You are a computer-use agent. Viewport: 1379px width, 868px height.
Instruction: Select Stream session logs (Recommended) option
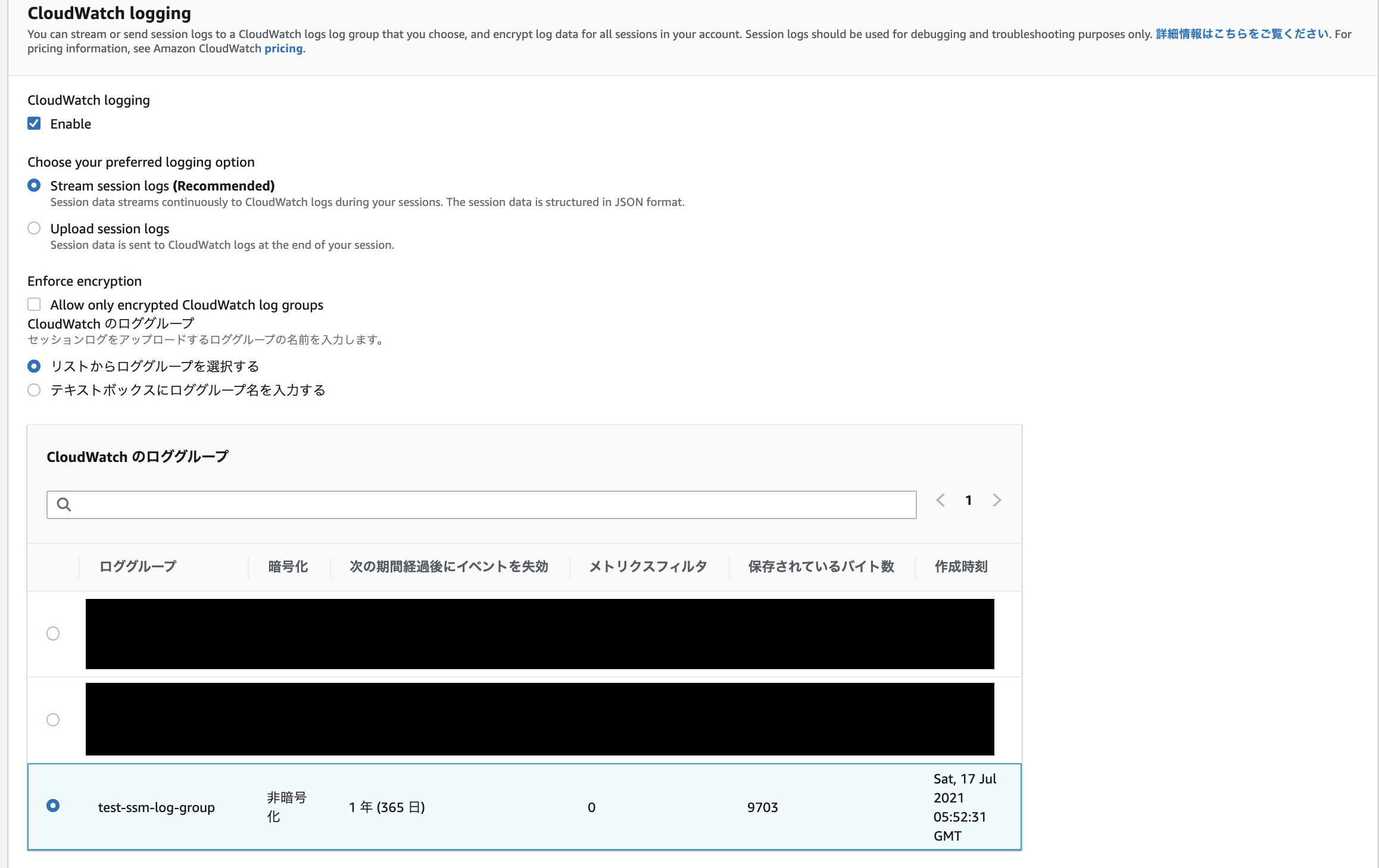[34, 186]
